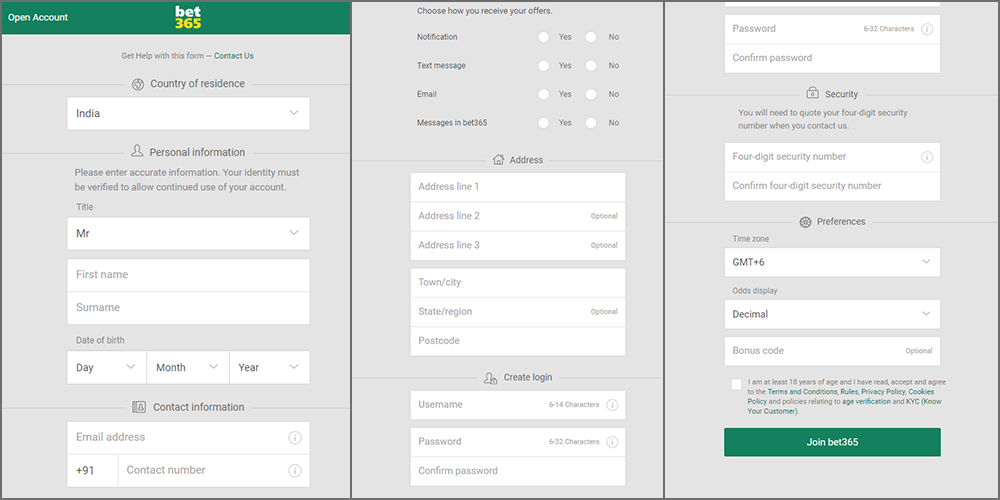
Task: Tick the age 18 and terms agreement checkbox
Action: 737,384
